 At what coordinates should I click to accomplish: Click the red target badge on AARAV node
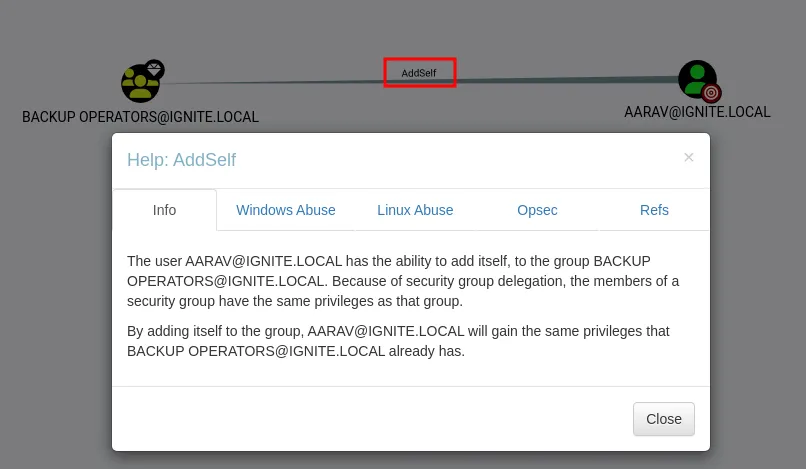point(711,94)
